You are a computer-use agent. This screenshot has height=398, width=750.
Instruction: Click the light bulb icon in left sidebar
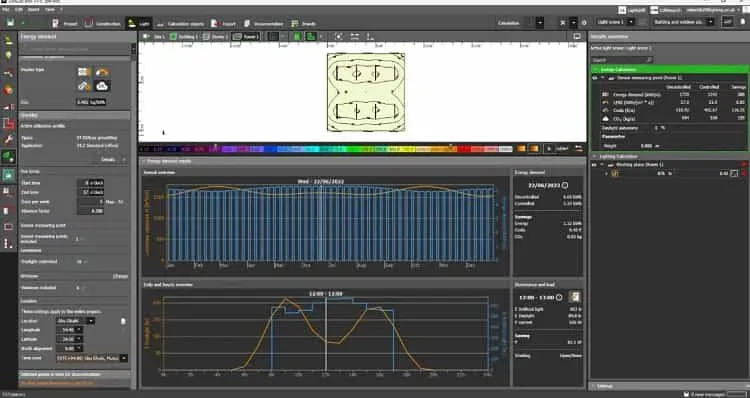click(8, 55)
